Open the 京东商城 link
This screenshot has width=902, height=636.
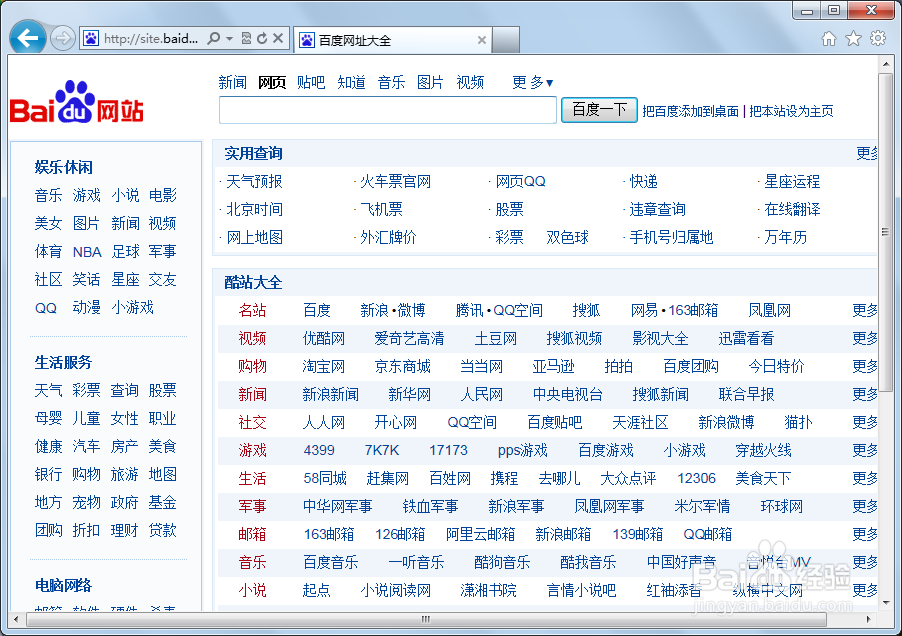point(403,366)
